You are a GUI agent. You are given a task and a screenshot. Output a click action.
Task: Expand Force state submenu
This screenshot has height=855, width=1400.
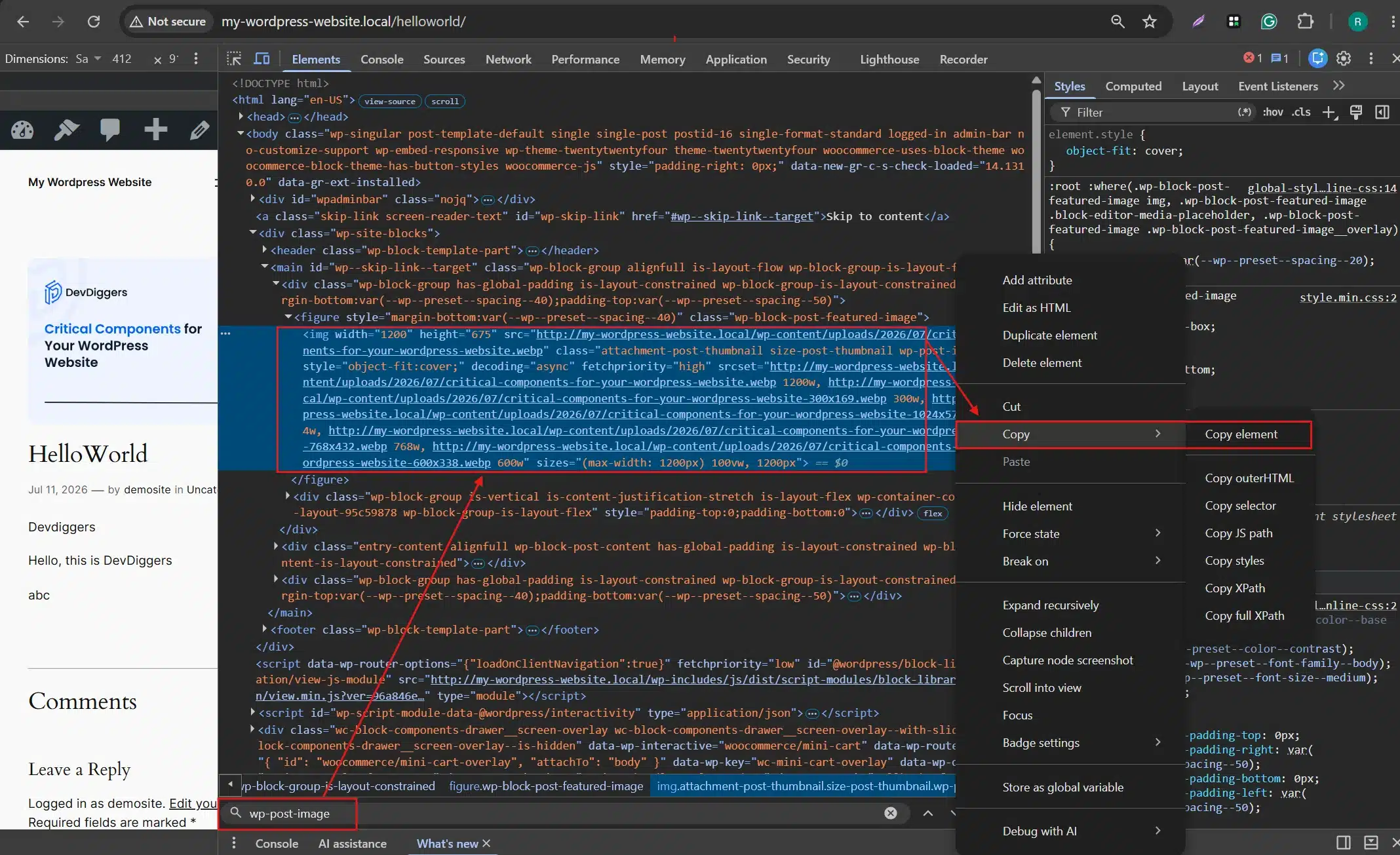1071,533
